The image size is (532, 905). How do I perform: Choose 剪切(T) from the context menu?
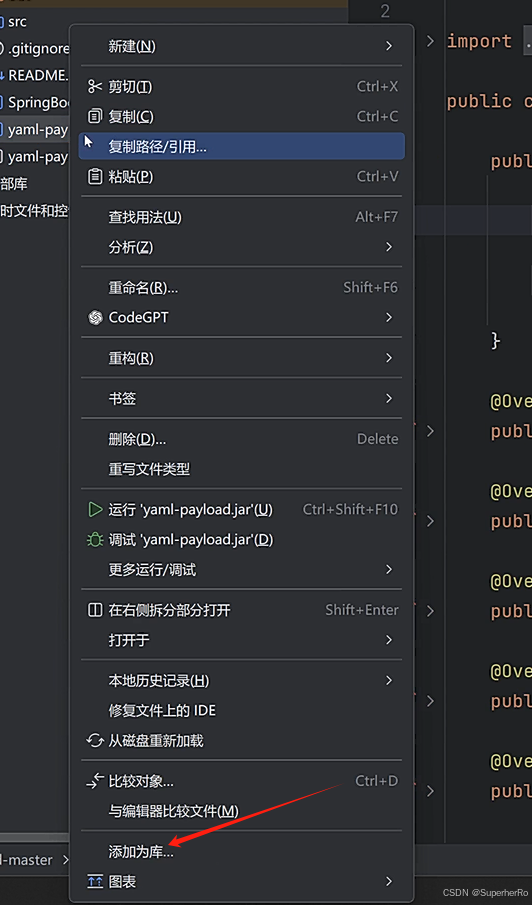point(242,87)
